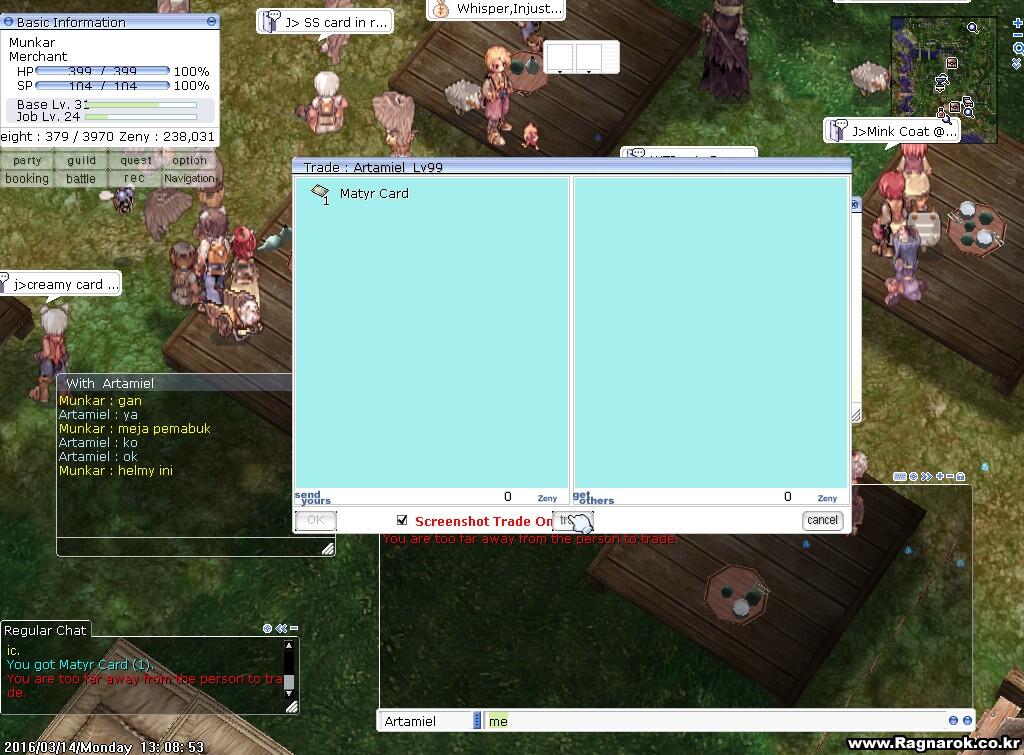This screenshot has height=755, width=1024.
Task: Click the Matyr Card item icon in the trade window
Action: tap(321, 193)
